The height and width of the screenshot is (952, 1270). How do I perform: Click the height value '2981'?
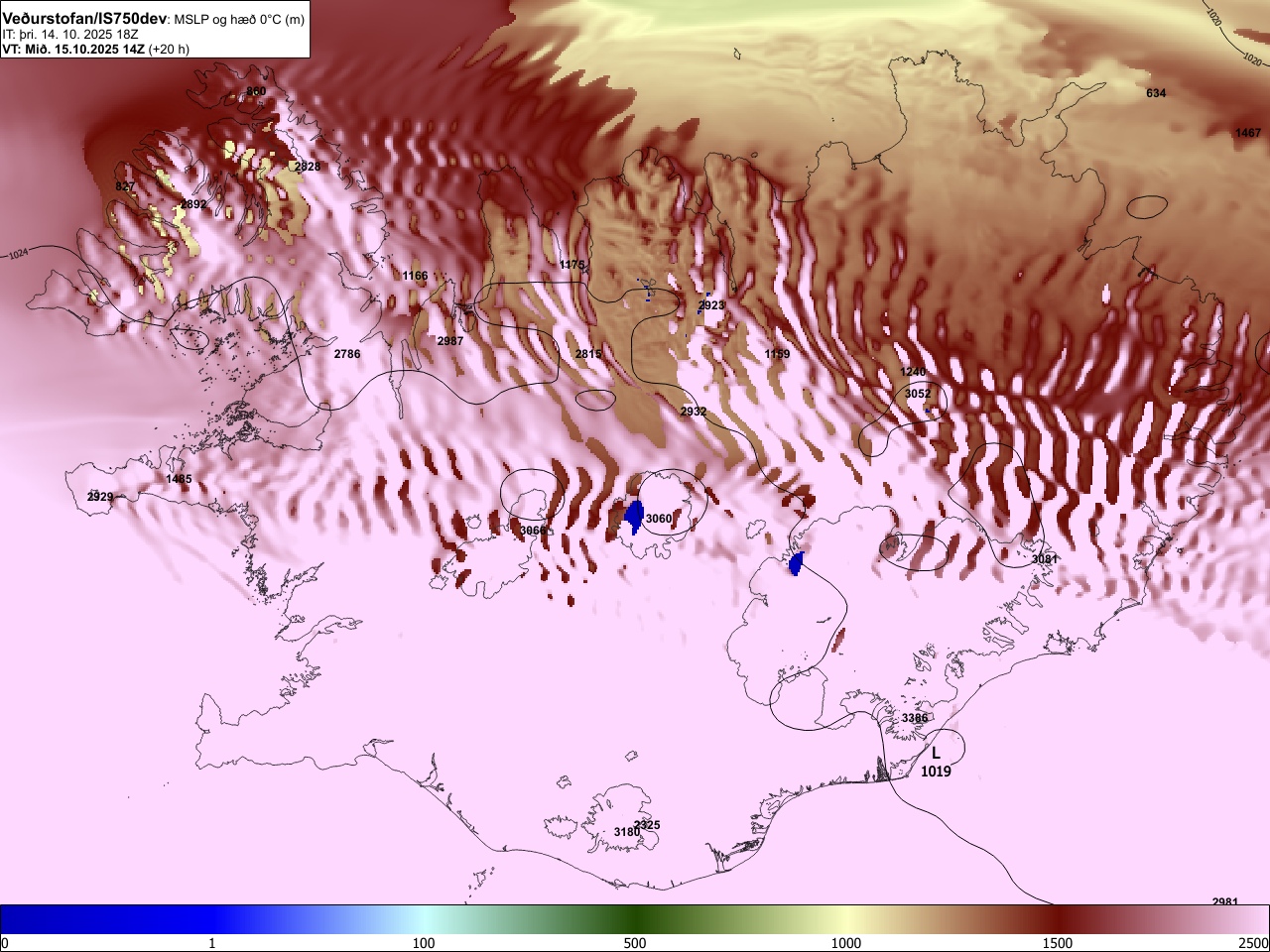[1225, 901]
